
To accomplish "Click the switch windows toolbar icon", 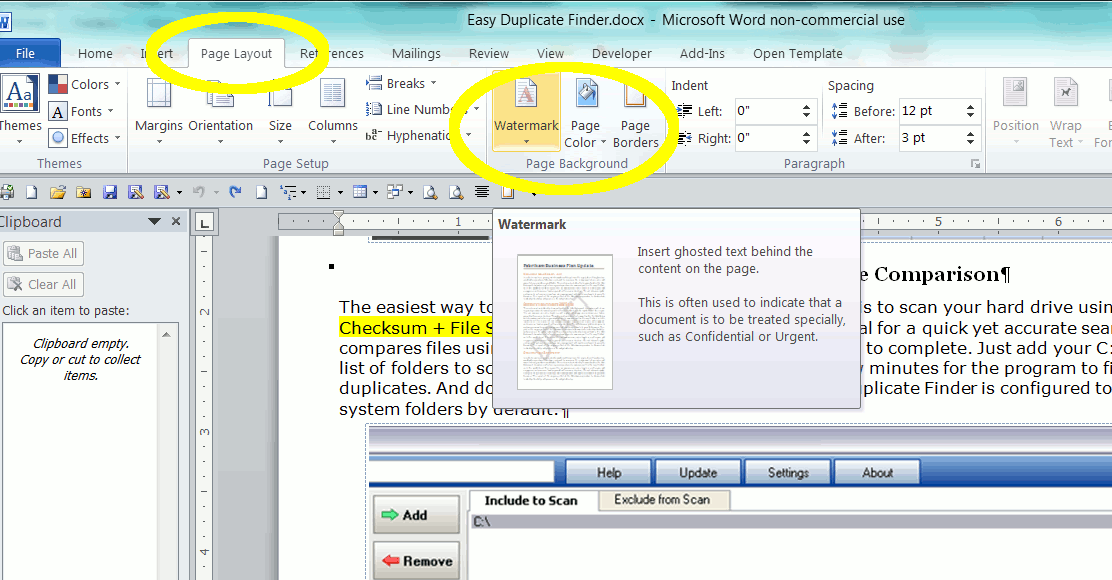I will (395, 191).
